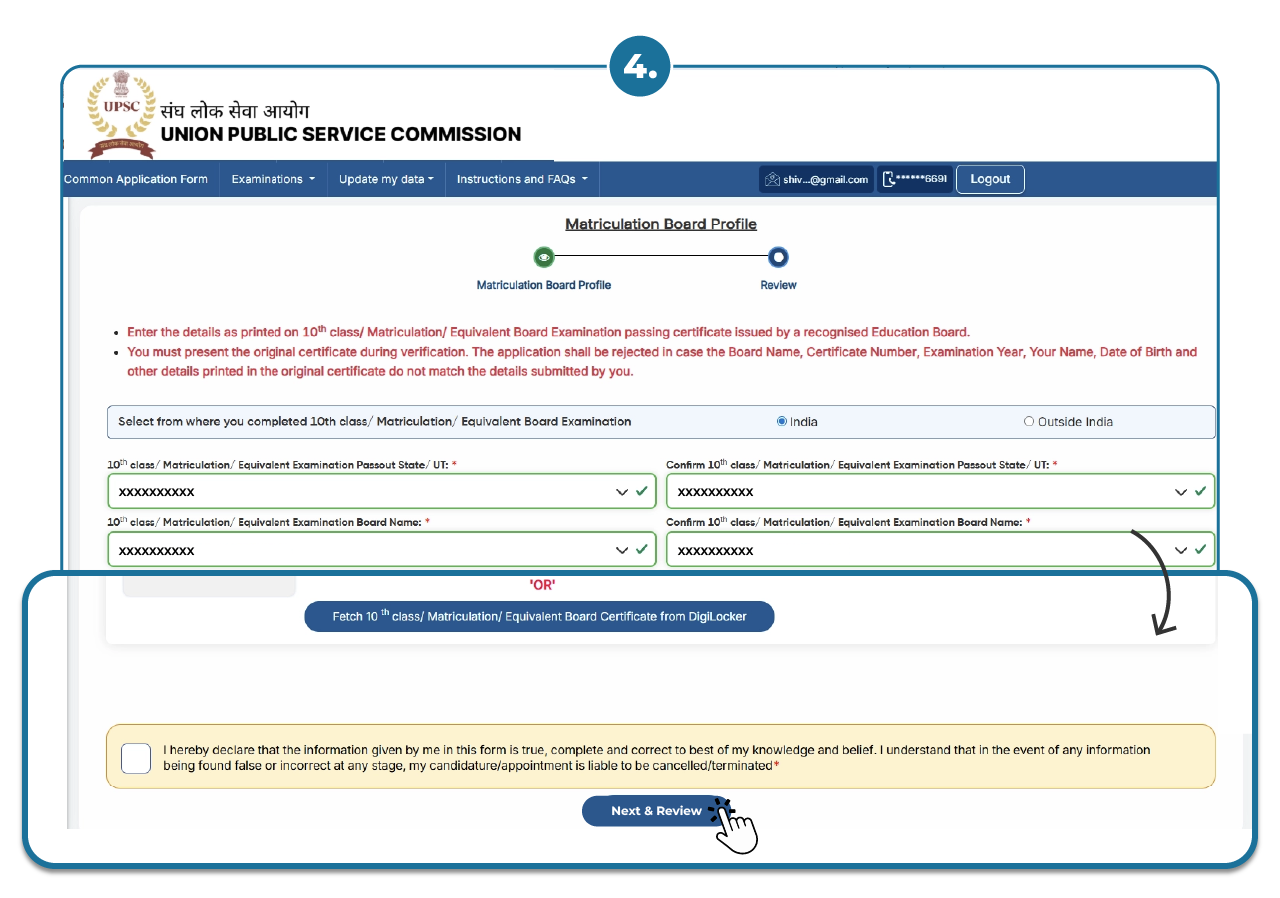The height and width of the screenshot is (898, 1280).
Task: Open the Examination Passout State dropdown
Action: 621,491
